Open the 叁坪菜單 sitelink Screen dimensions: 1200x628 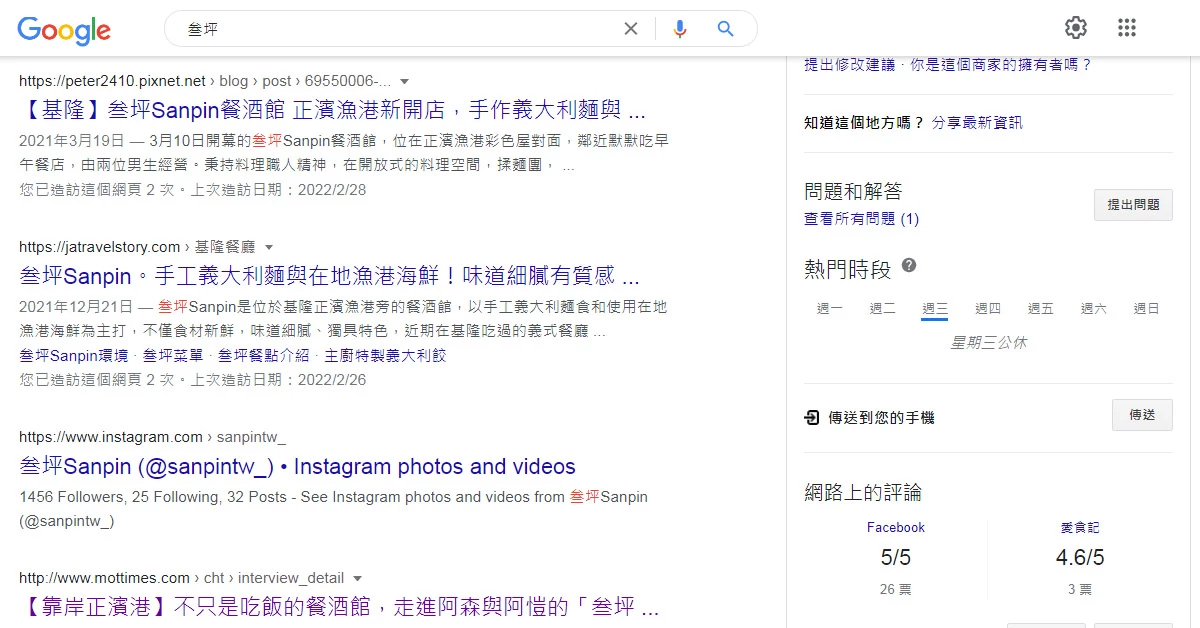pos(173,355)
